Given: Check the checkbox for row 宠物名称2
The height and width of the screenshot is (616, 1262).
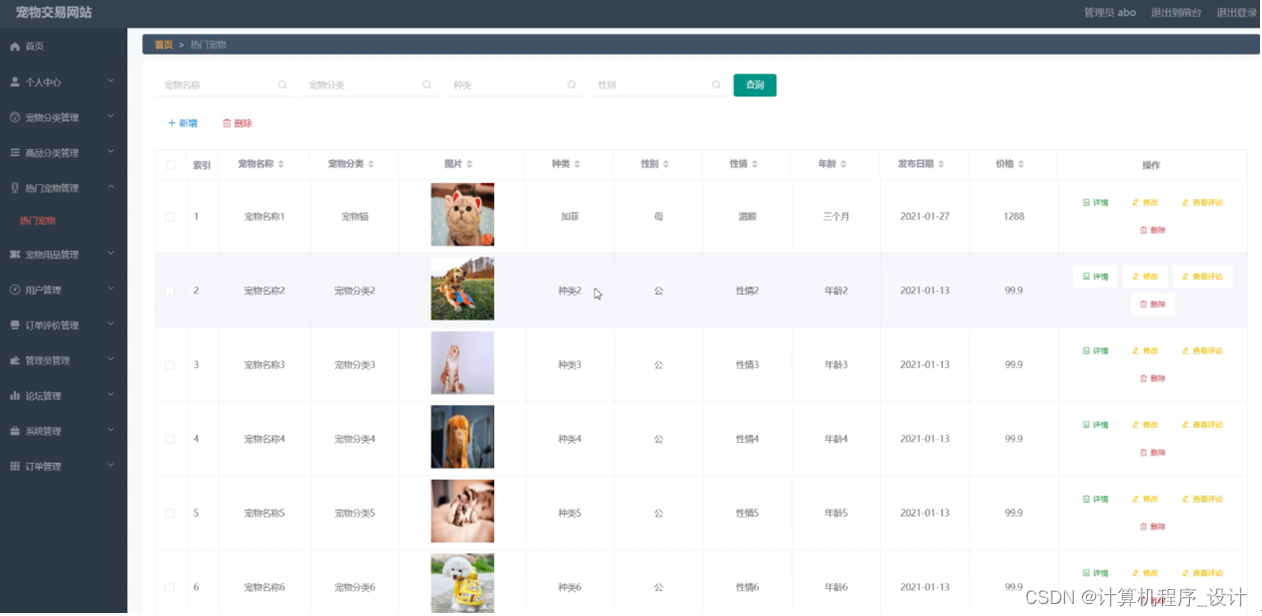Looking at the screenshot, I should (170, 291).
